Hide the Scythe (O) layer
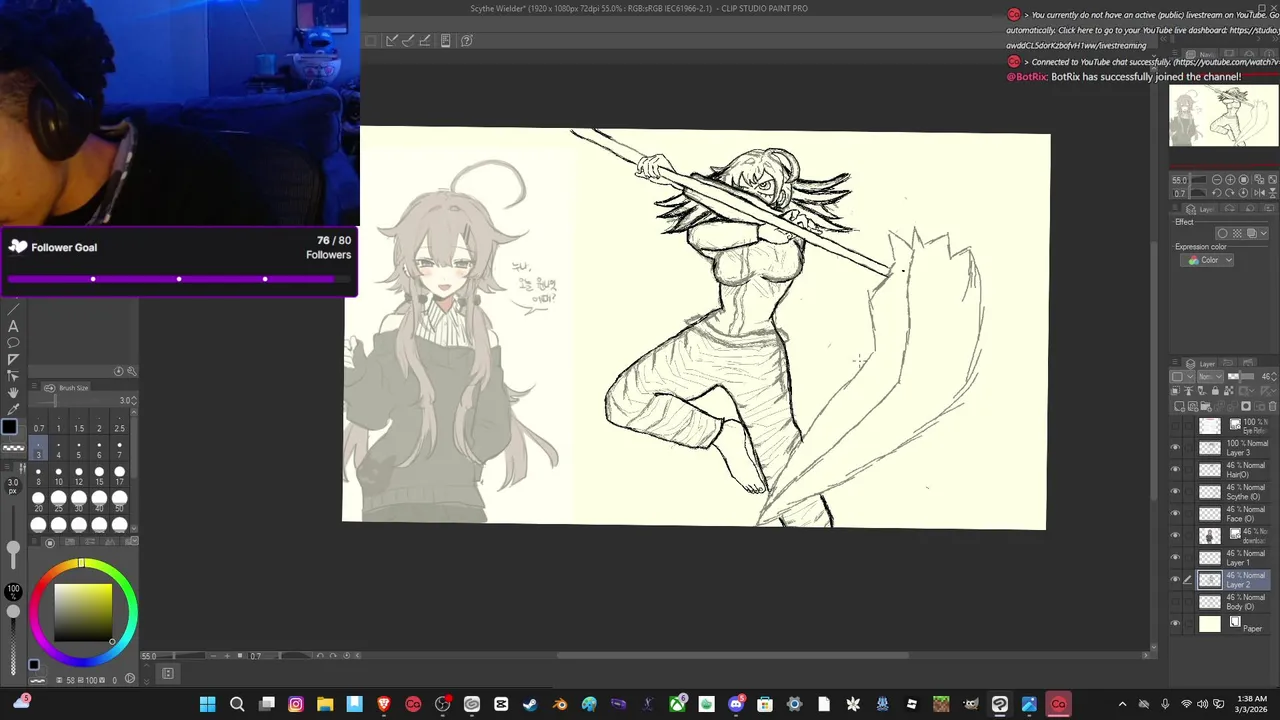The width and height of the screenshot is (1280, 720). coord(1175,491)
